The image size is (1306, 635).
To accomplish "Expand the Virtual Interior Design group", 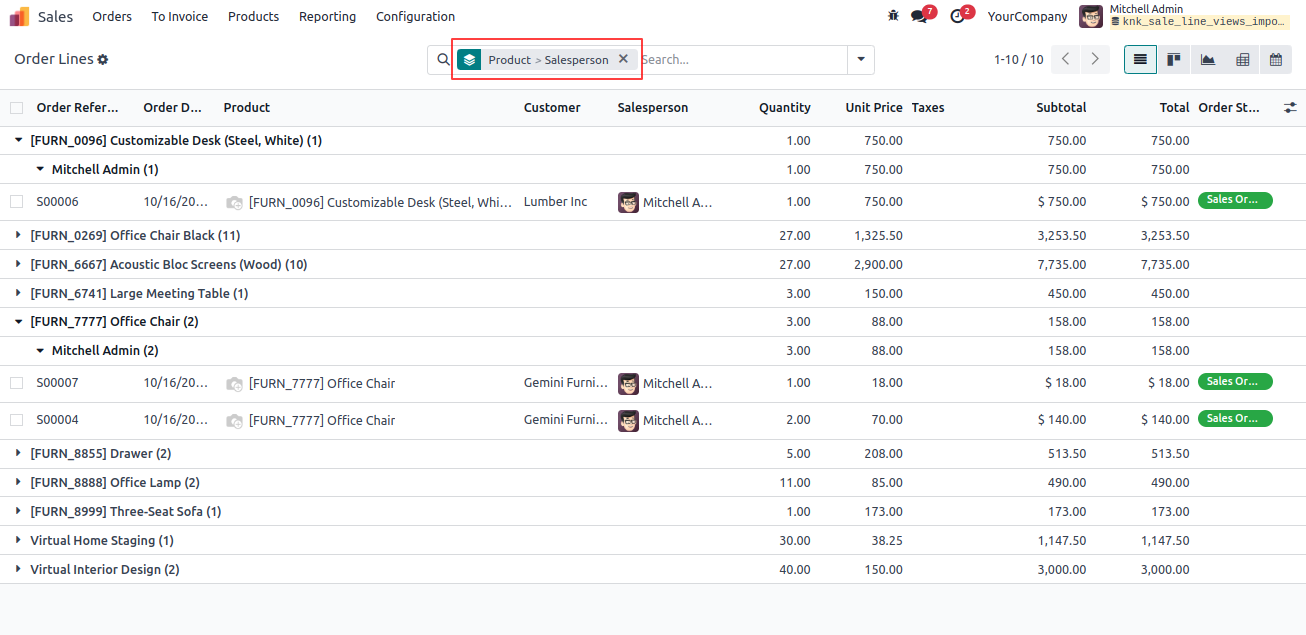I will (x=18, y=570).
